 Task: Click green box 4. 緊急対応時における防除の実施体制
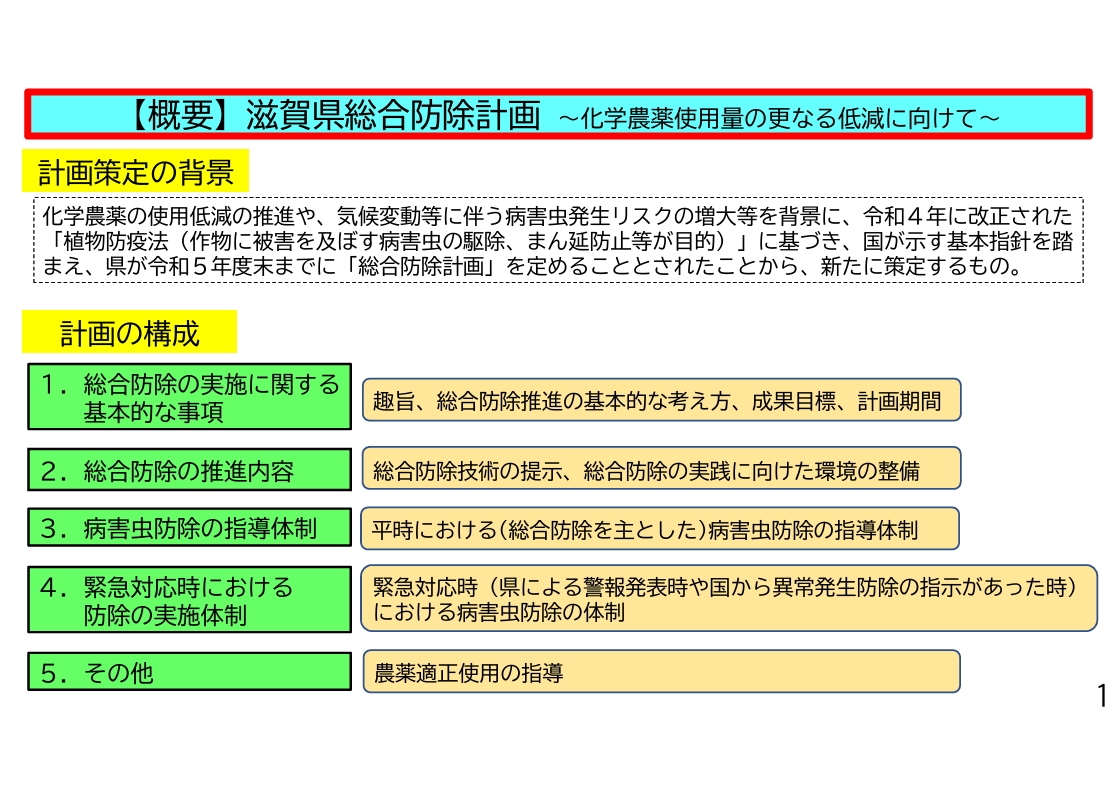(189, 600)
